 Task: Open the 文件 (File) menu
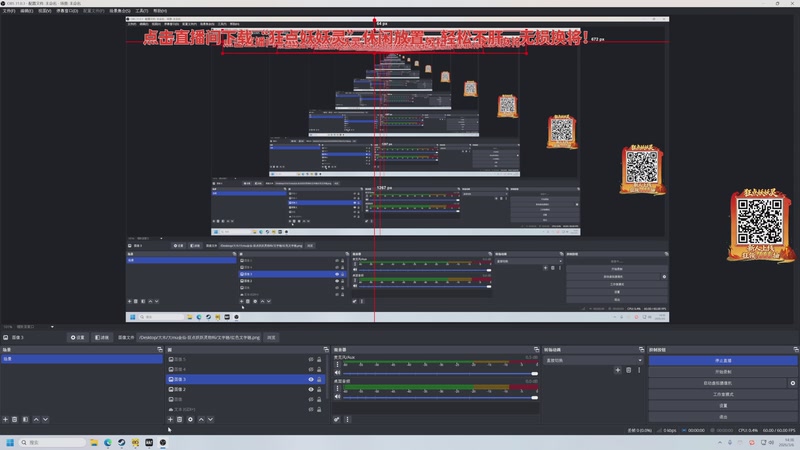point(9,11)
